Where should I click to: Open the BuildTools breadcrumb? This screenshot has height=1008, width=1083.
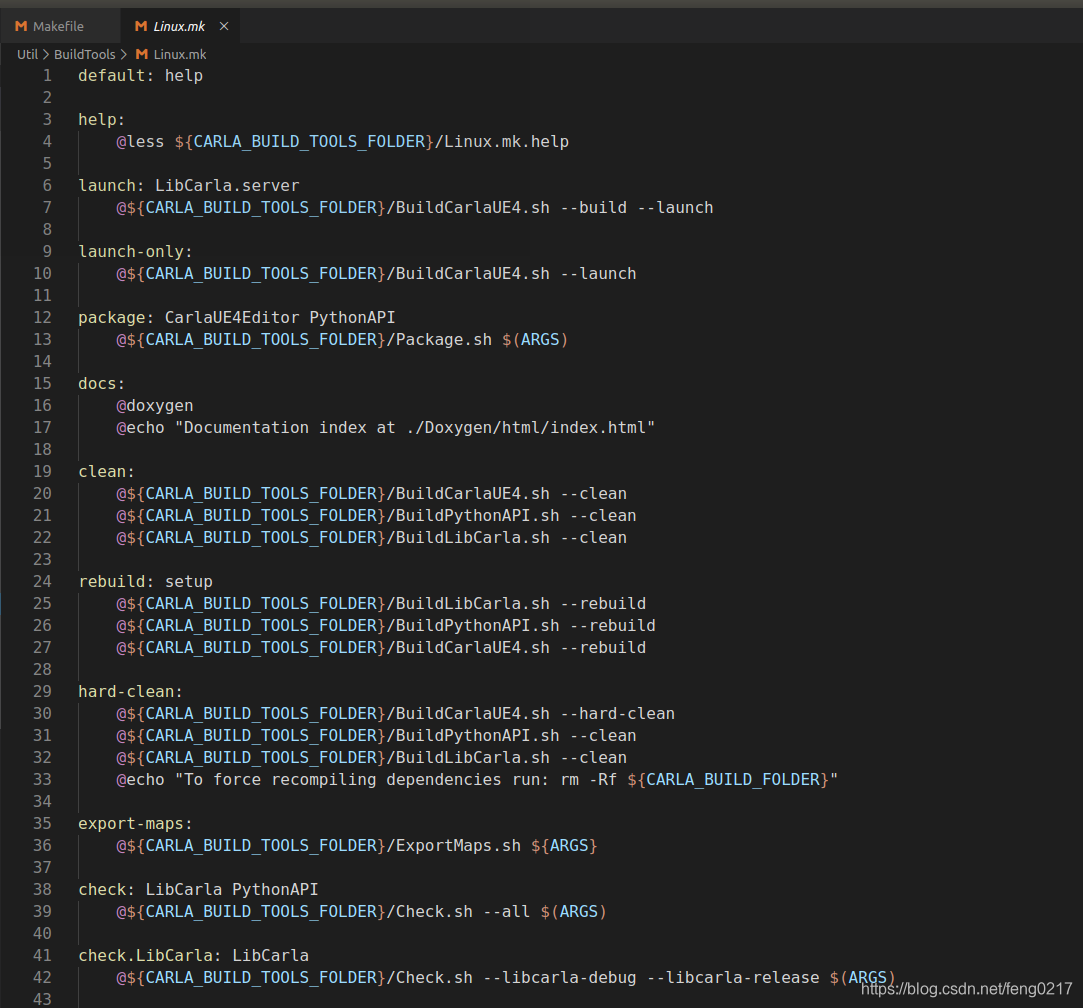coord(85,54)
